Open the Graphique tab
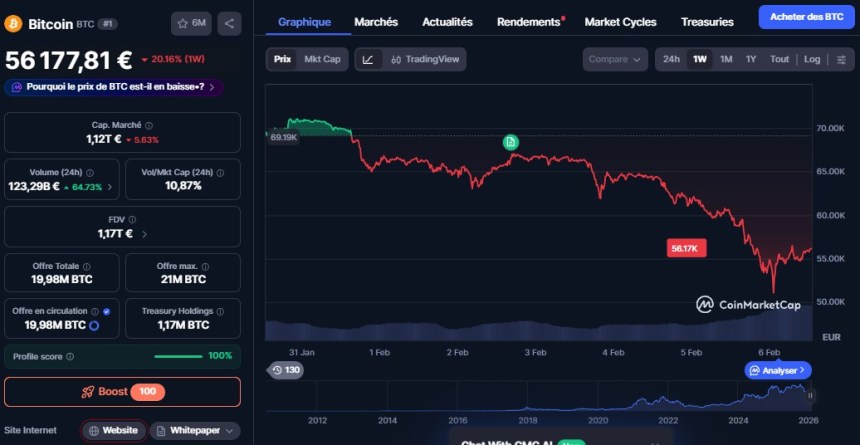860x445 pixels. (x=304, y=22)
